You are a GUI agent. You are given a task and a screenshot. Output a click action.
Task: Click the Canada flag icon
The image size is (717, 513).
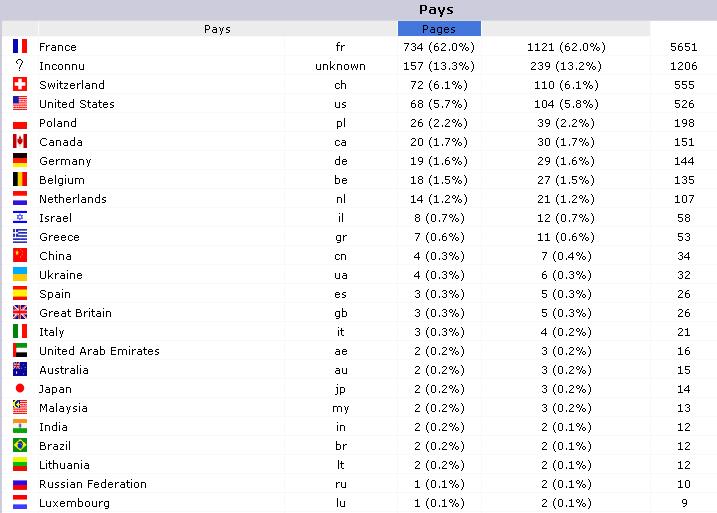(x=20, y=141)
